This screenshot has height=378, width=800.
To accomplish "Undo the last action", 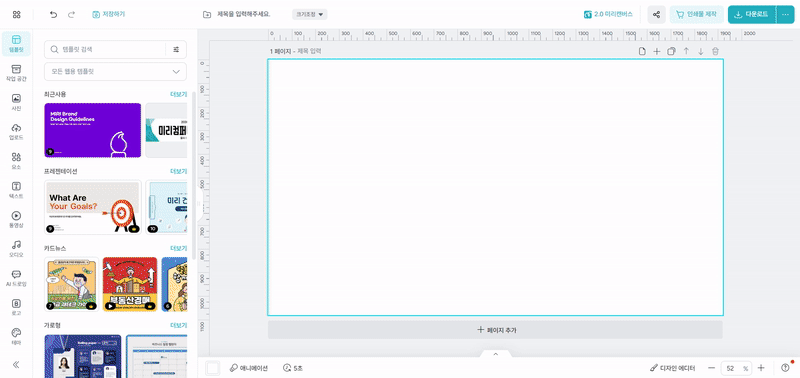I will [x=54, y=14].
